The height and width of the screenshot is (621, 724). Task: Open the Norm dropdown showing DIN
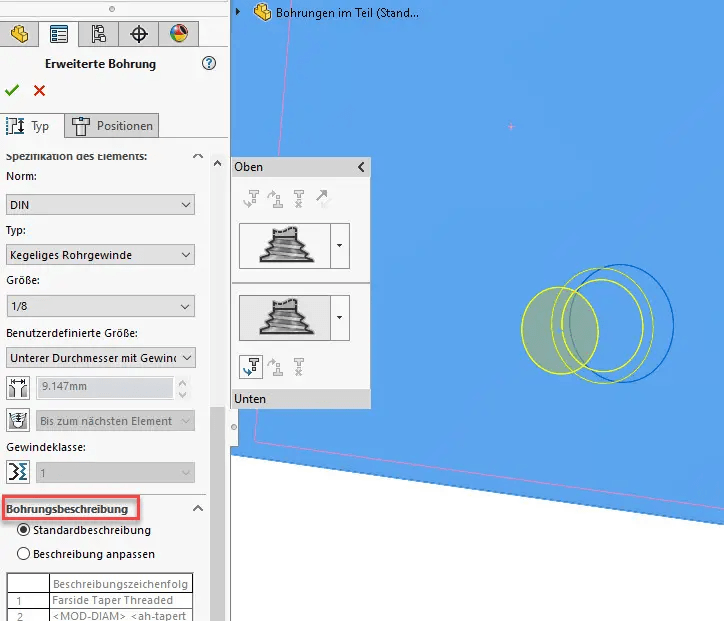pyautogui.click(x=100, y=205)
